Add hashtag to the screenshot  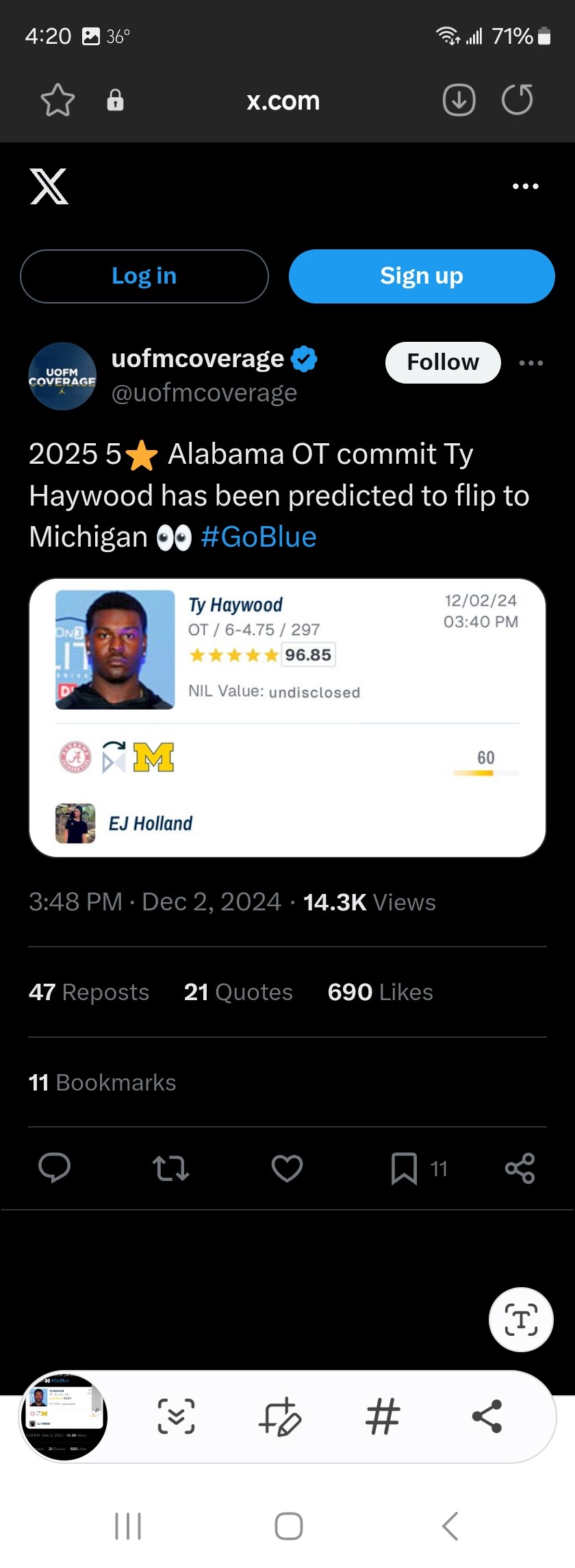(383, 1416)
